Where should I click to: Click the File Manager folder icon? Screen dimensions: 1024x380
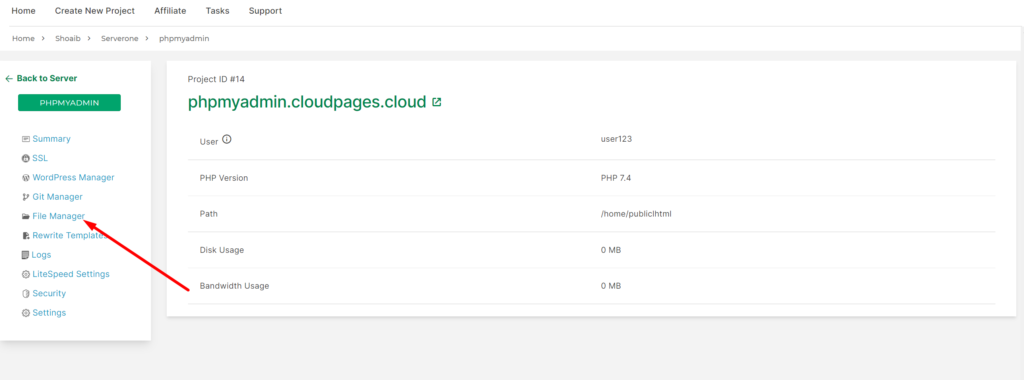25,216
